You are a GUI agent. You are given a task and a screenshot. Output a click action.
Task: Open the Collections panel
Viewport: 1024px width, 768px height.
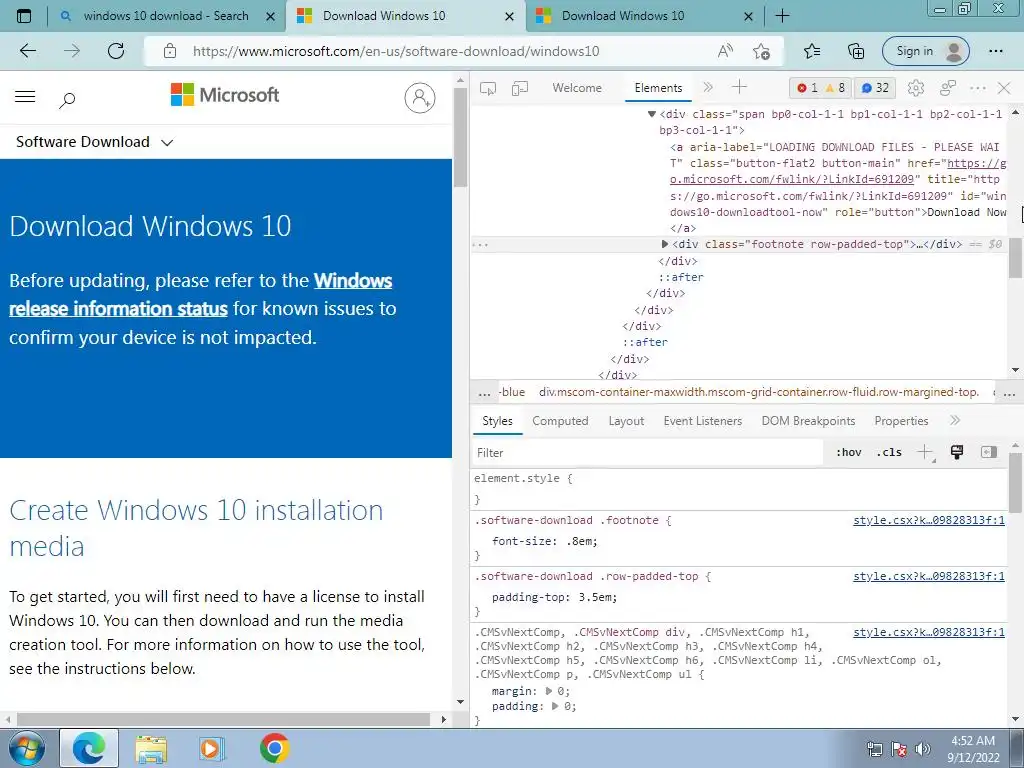click(856, 51)
